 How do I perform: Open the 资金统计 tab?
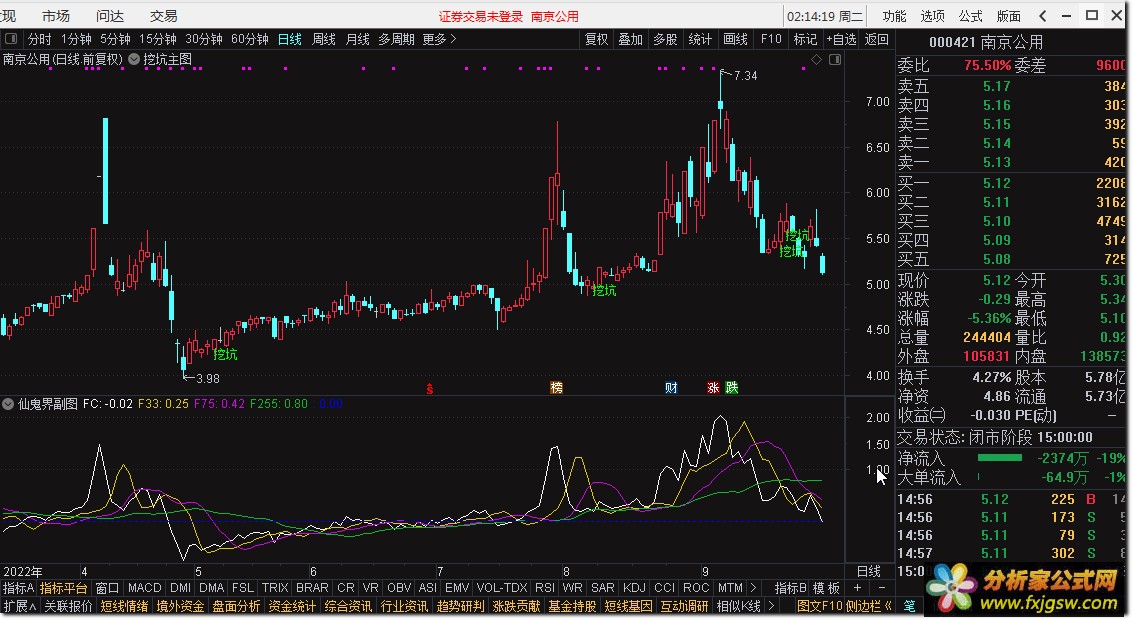[292, 606]
